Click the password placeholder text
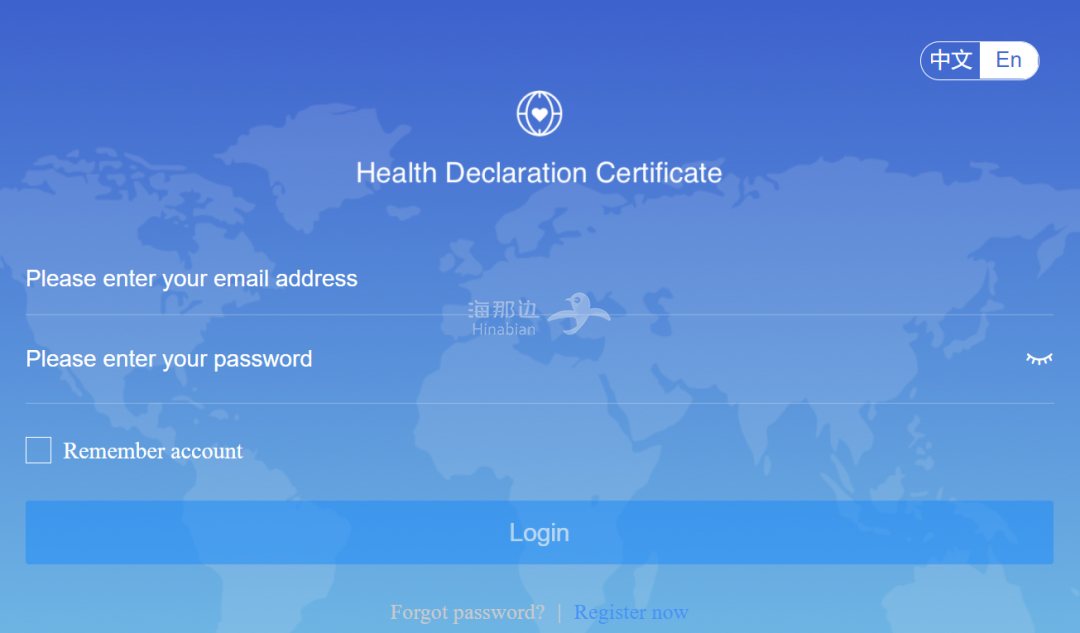Viewport: 1080px width, 633px height. [169, 359]
